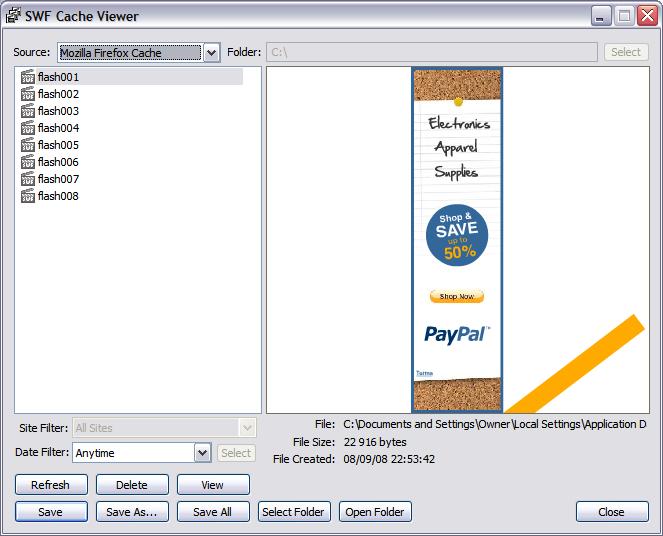Image resolution: width=663 pixels, height=536 pixels.
Task: Click the Save All button
Action: point(213,511)
